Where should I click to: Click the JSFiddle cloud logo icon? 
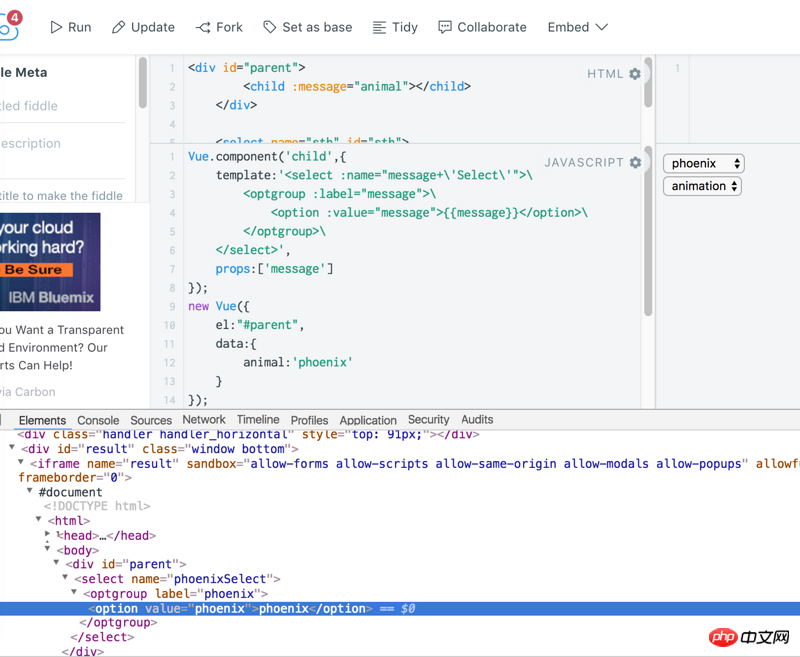tap(8, 29)
